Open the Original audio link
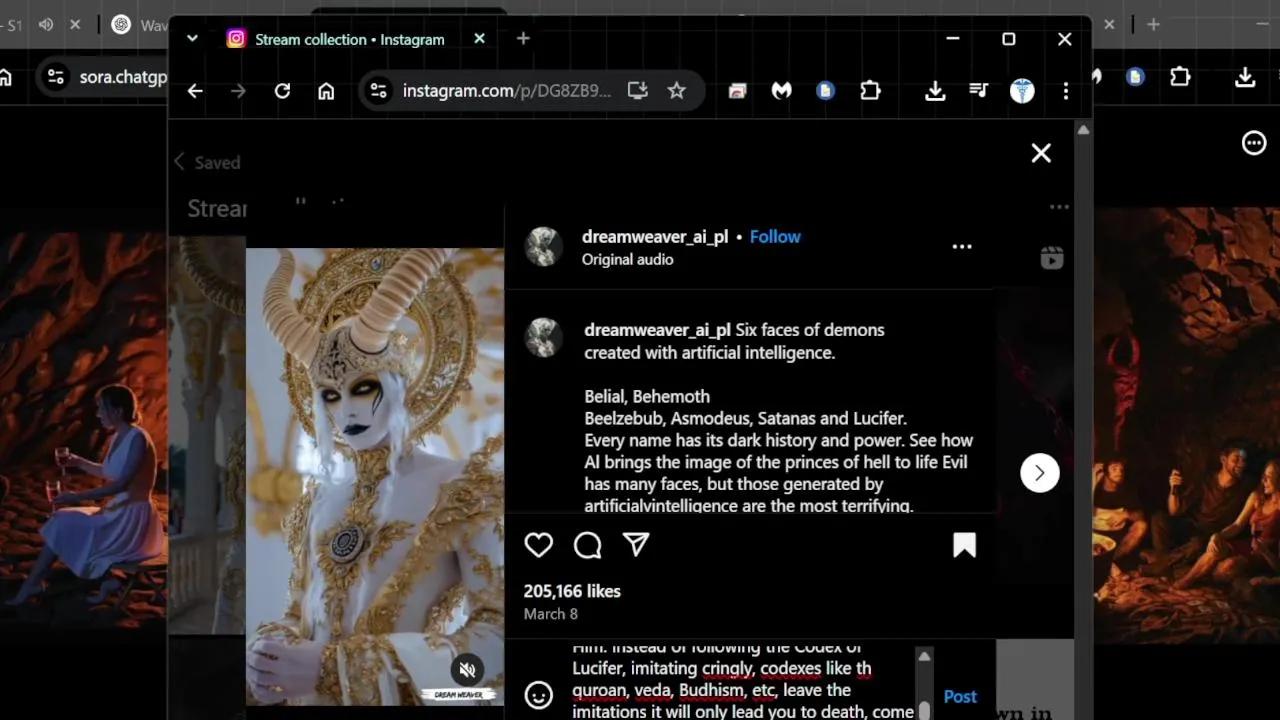Image resolution: width=1280 pixels, height=720 pixels. tap(627, 260)
